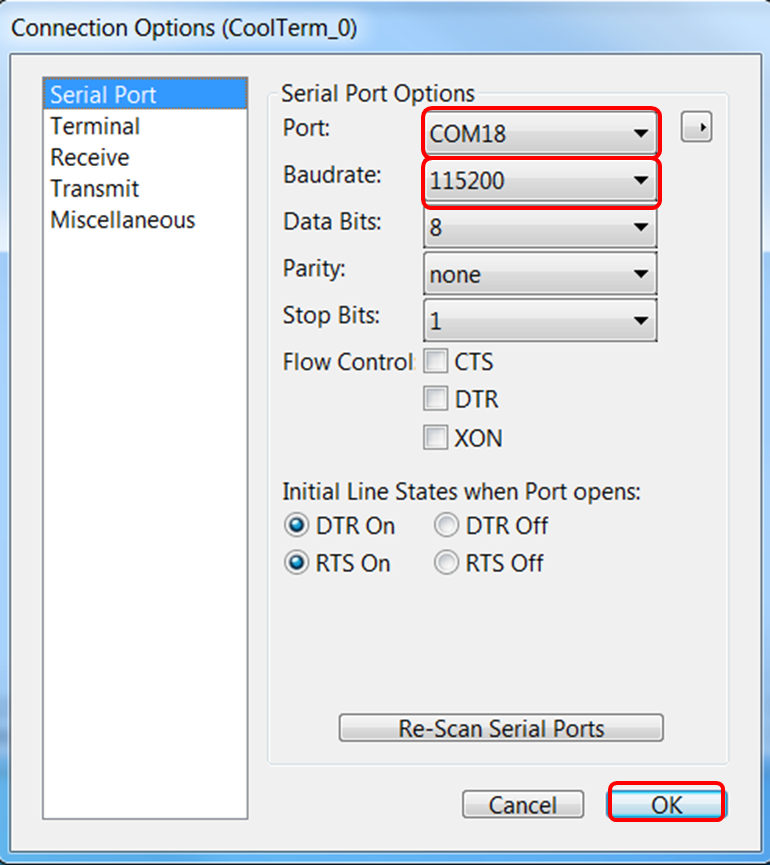Choose the RTS Off radio button
The height and width of the screenshot is (865, 770).
[x=447, y=564]
